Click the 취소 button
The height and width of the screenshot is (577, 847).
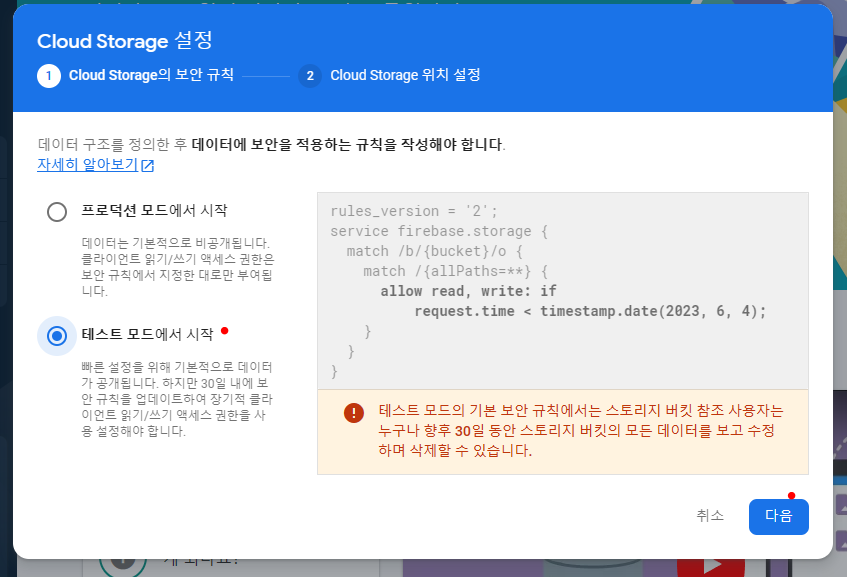pyautogui.click(x=710, y=516)
